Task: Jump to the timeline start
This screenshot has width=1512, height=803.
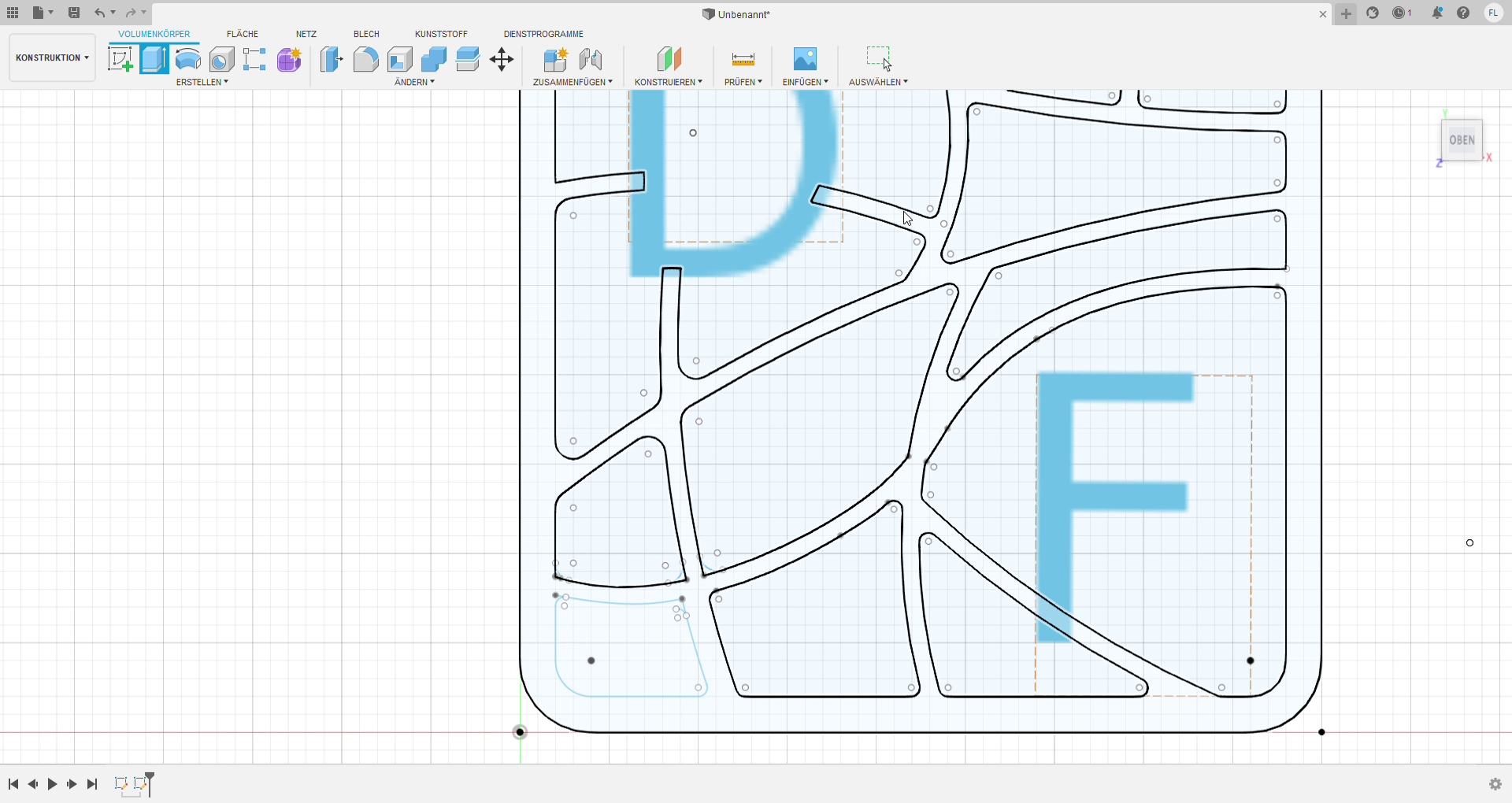Action: click(x=13, y=784)
